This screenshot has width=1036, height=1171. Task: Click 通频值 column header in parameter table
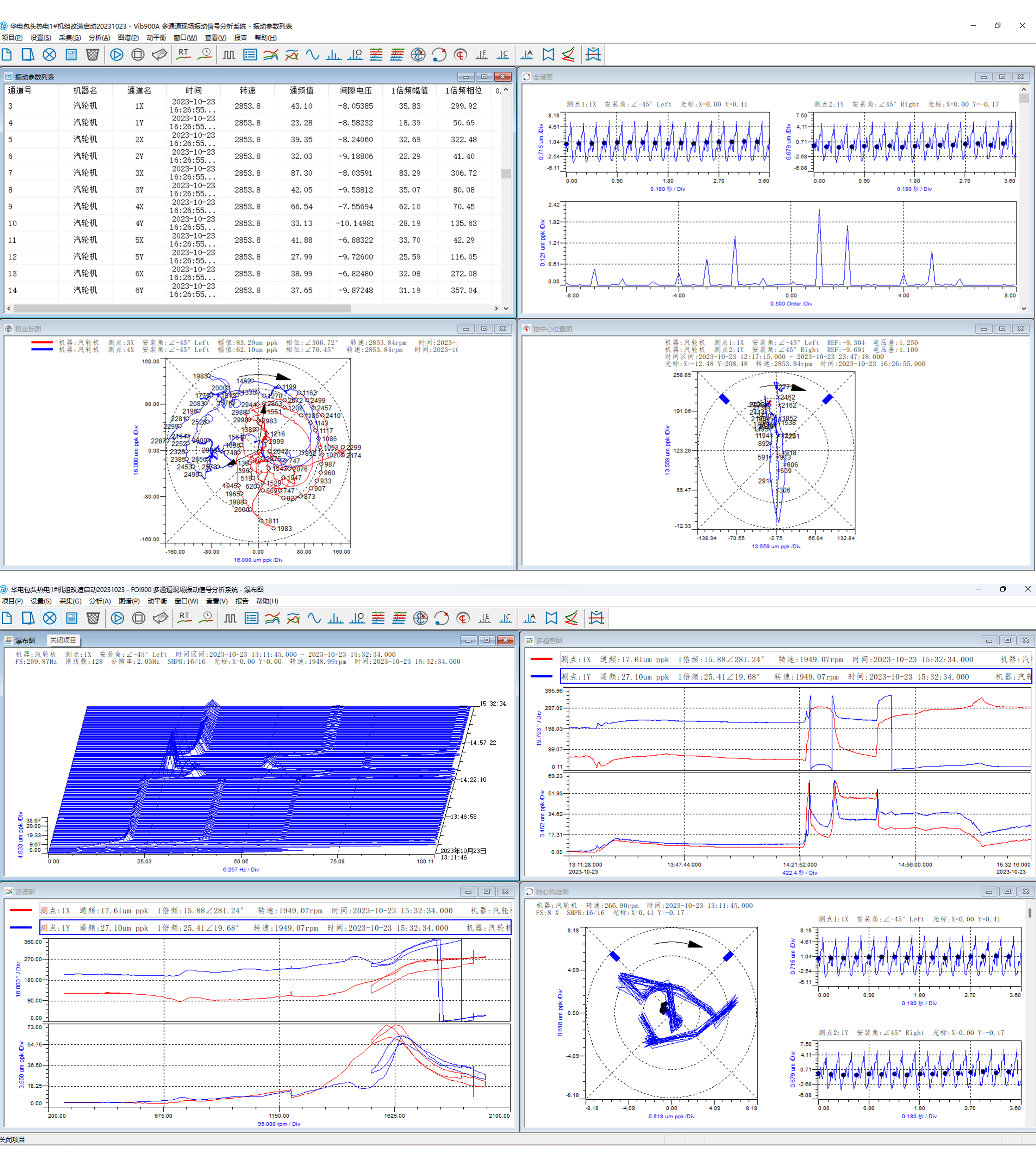(x=301, y=91)
